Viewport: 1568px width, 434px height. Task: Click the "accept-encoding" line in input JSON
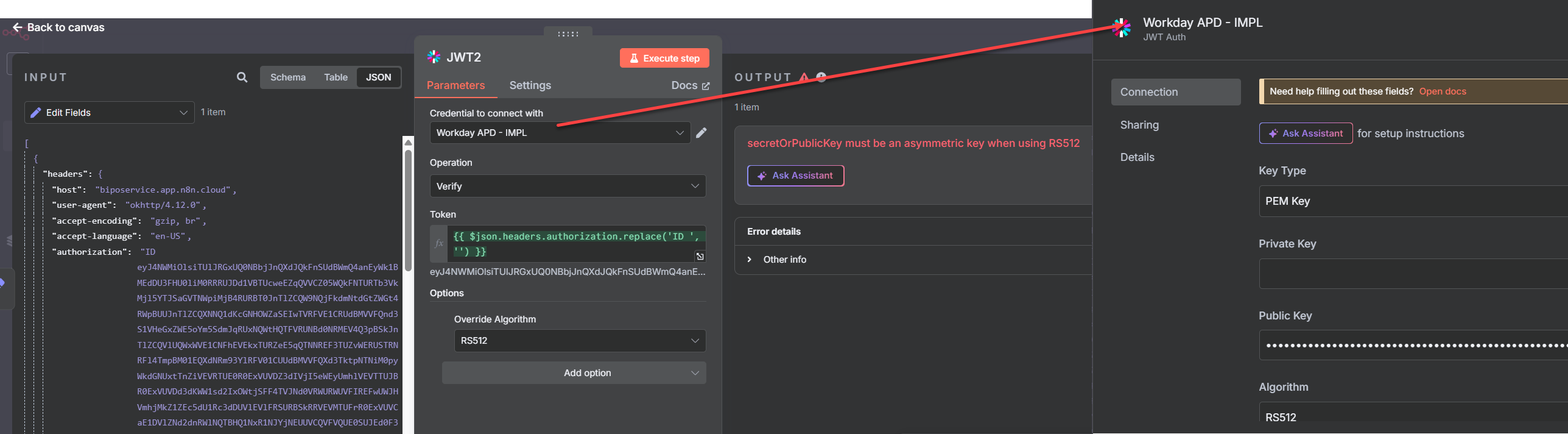point(129,221)
